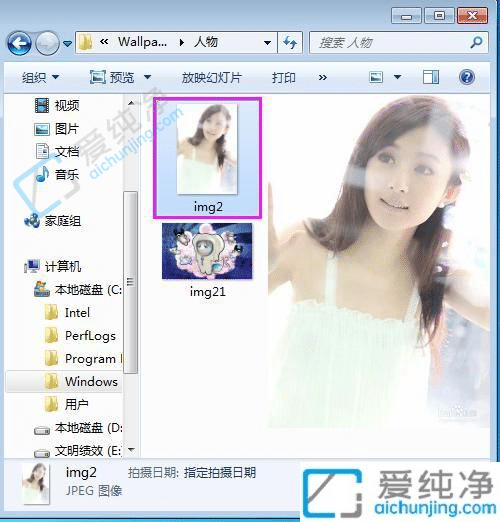Select 图片 library in navigation pane
The height and width of the screenshot is (522, 500).
56,129
